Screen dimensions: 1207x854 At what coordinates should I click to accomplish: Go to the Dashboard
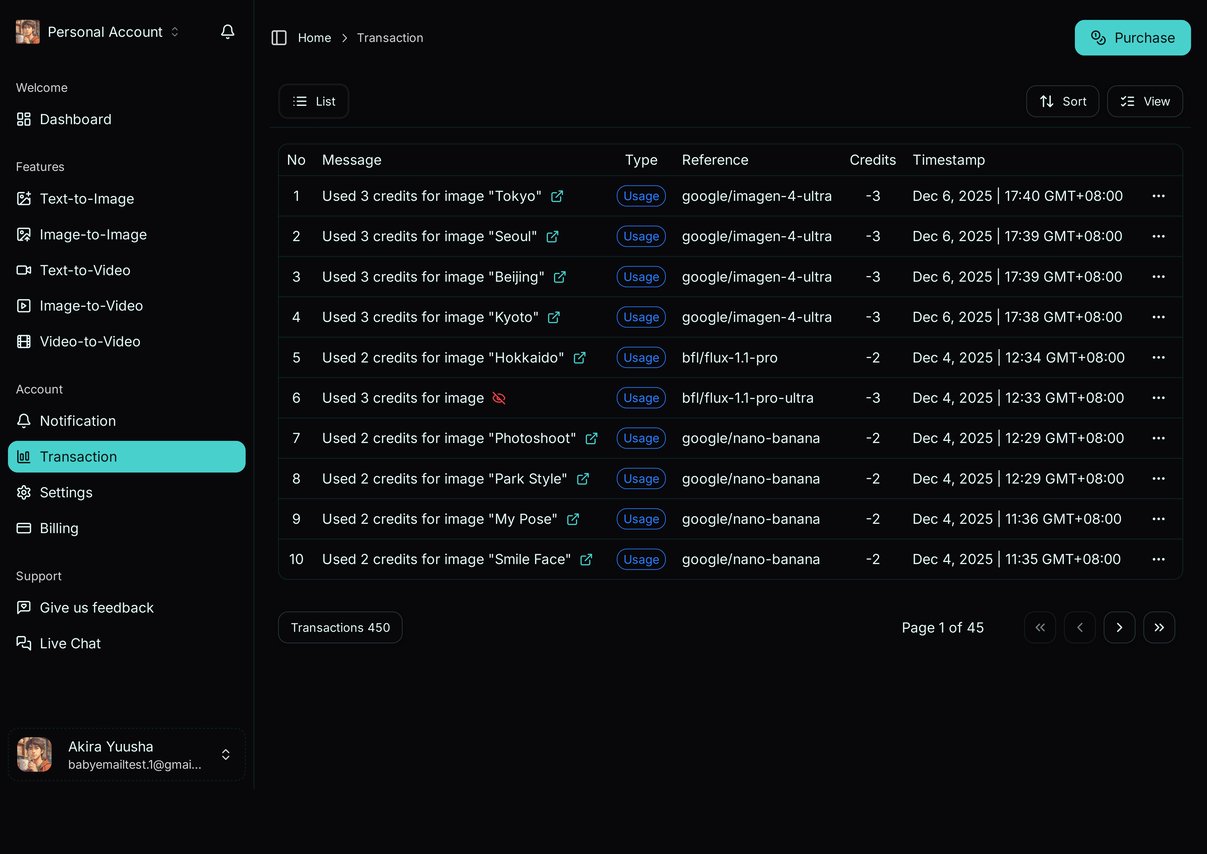coord(75,119)
